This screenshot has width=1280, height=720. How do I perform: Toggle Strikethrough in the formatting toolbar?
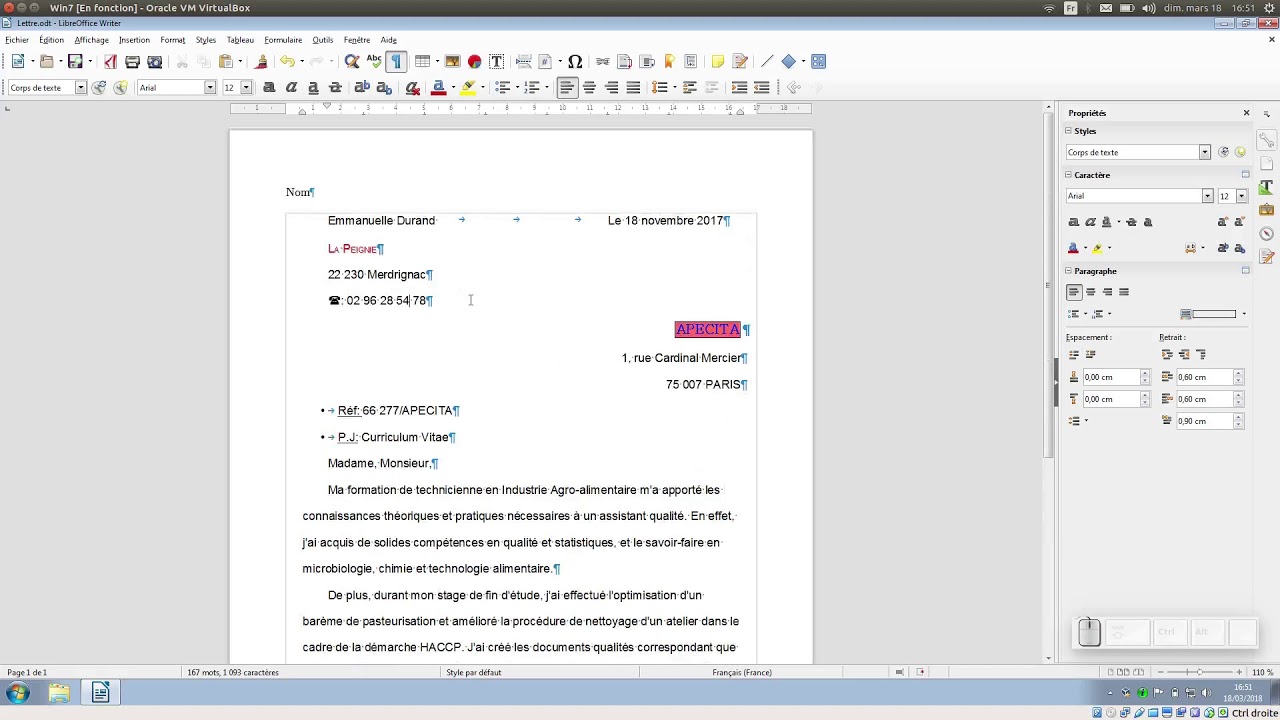point(335,88)
